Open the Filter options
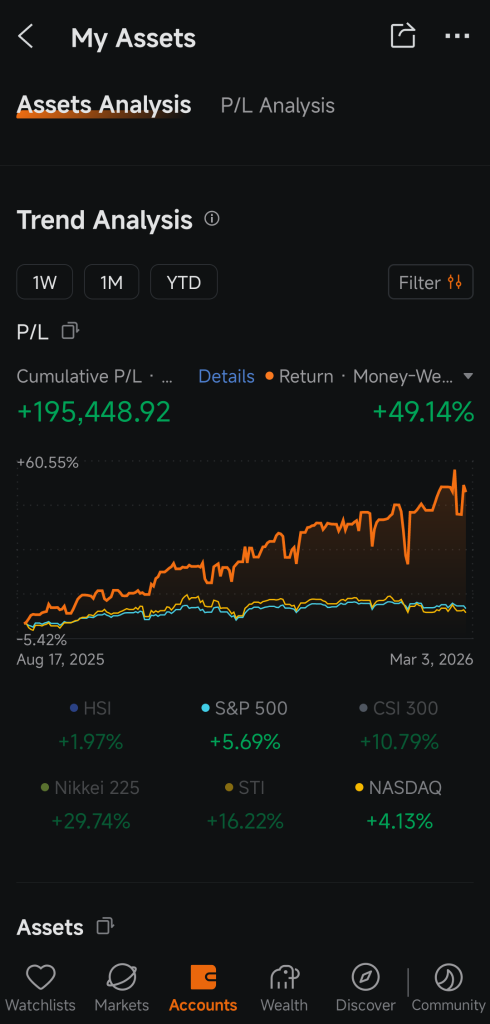 tap(431, 282)
